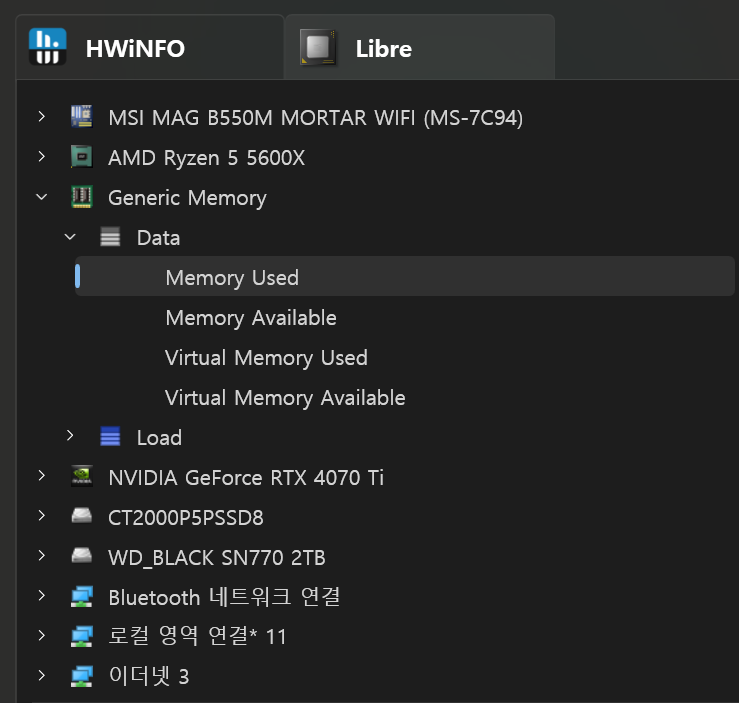This screenshot has width=739, height=703.
Task: Select the Bluetooth 네트워크 연결 entry
Action: tap(224, 597)
